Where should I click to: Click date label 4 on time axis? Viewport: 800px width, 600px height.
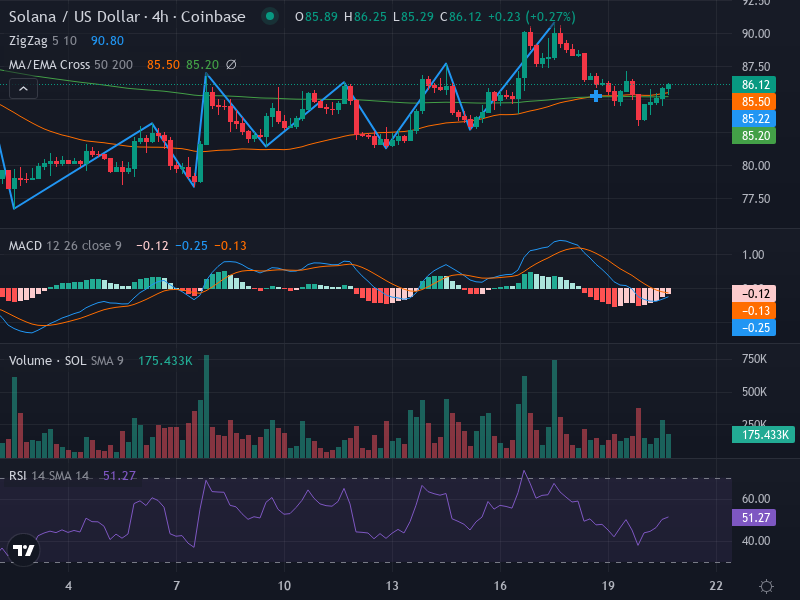tap(68, 586)
